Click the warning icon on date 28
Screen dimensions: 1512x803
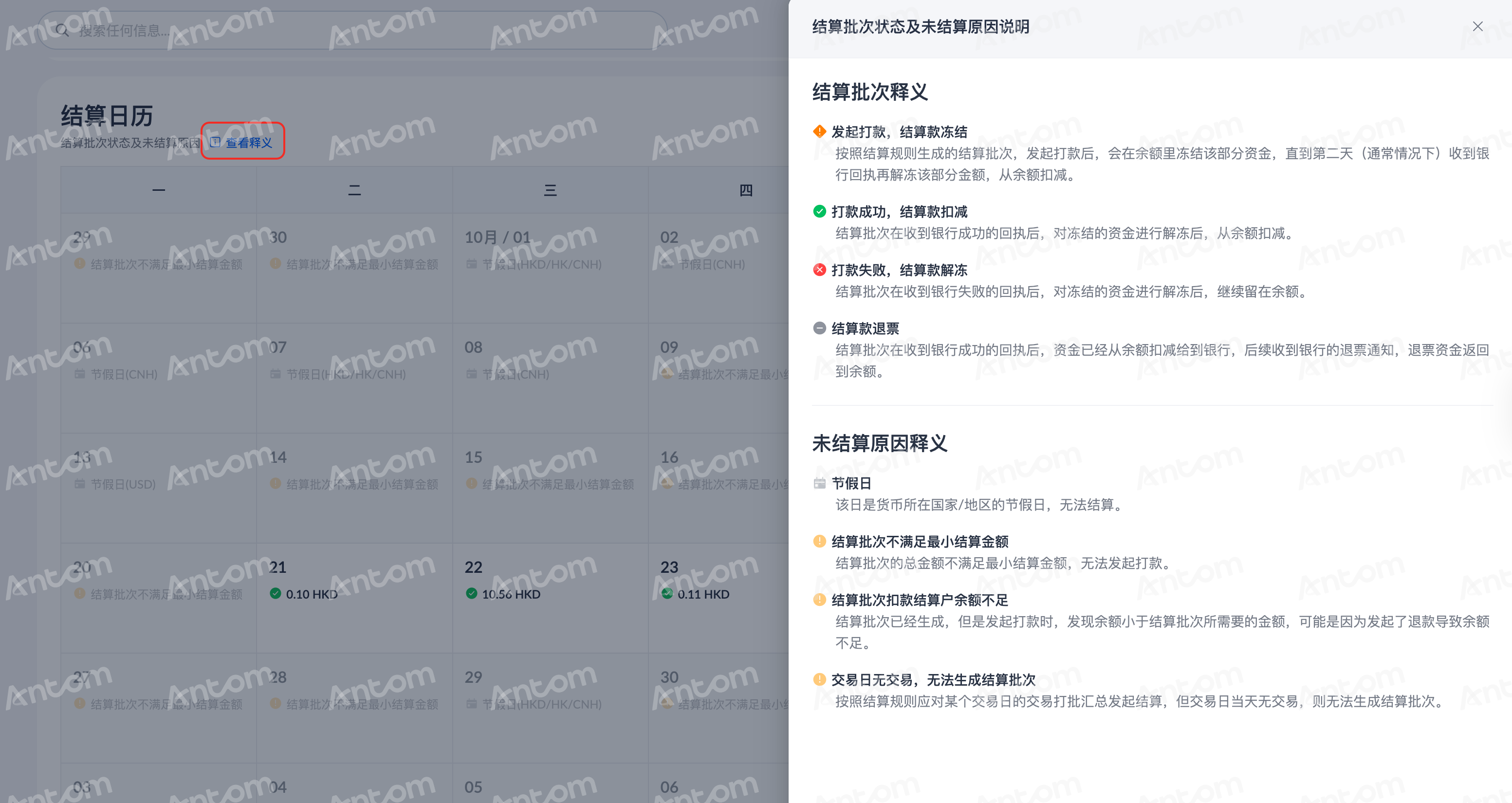[x=275, y=703]
